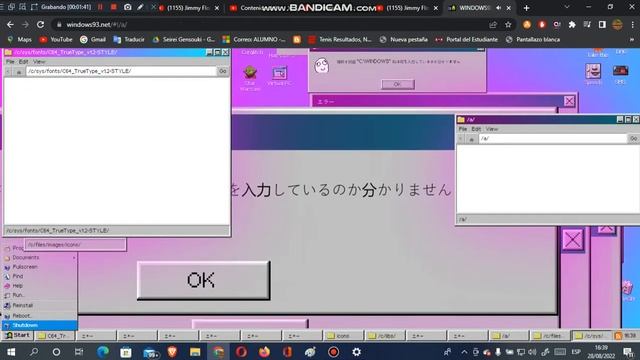The height and width of the screenshot is (360, 640).
Task: Open Windows search magnifier in taskbar
Action: (34, 352)
